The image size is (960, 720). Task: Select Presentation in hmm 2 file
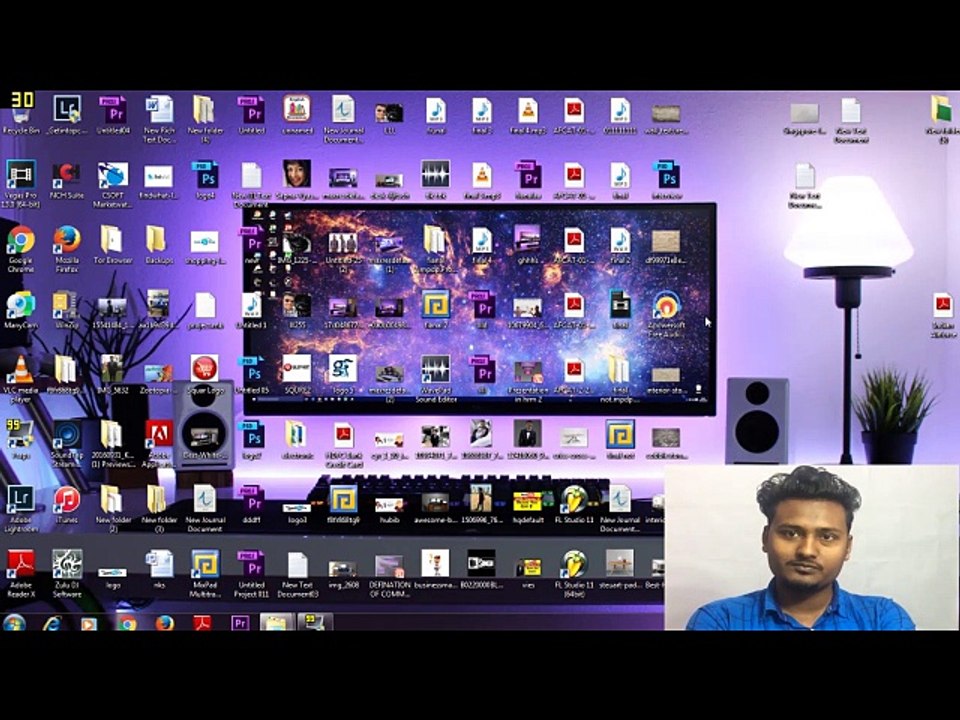click(528, 382)
